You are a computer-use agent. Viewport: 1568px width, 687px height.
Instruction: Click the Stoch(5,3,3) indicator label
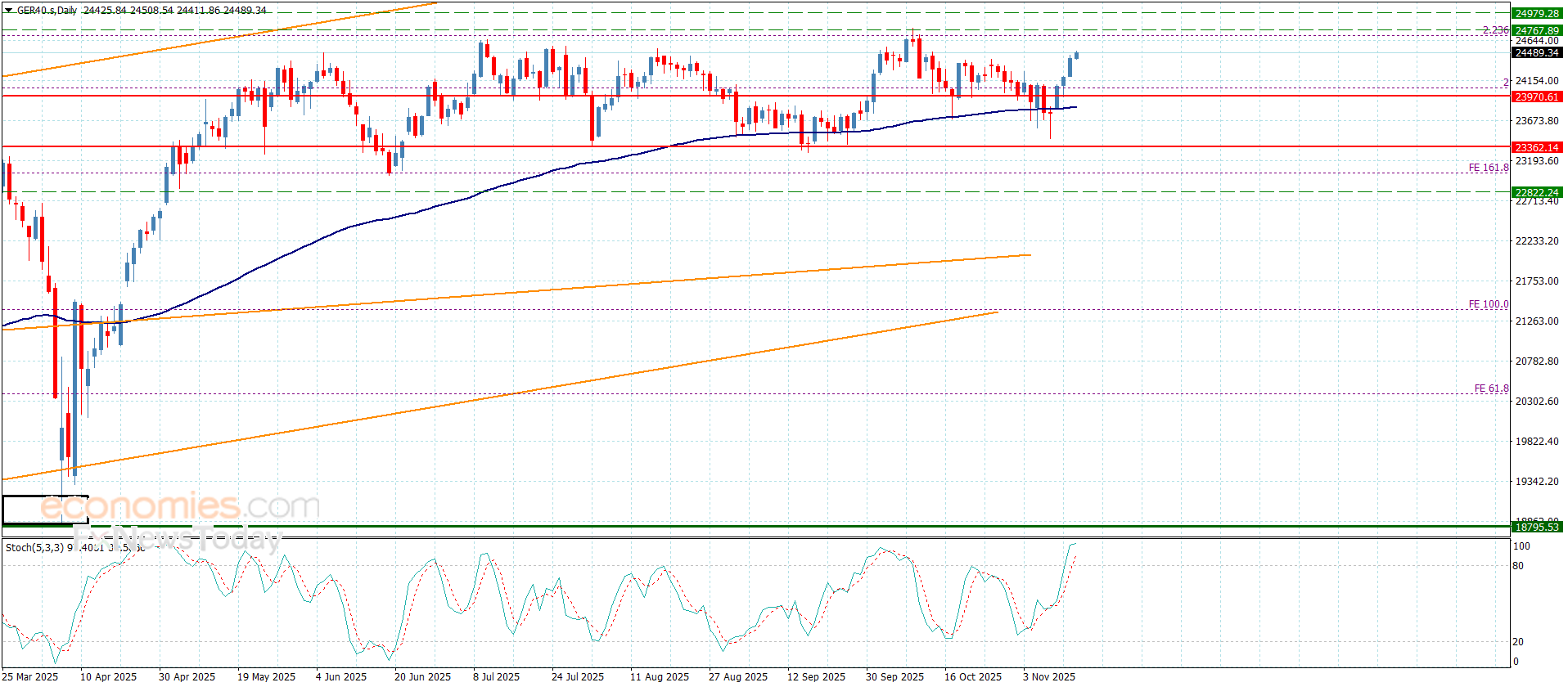(34, 547)
